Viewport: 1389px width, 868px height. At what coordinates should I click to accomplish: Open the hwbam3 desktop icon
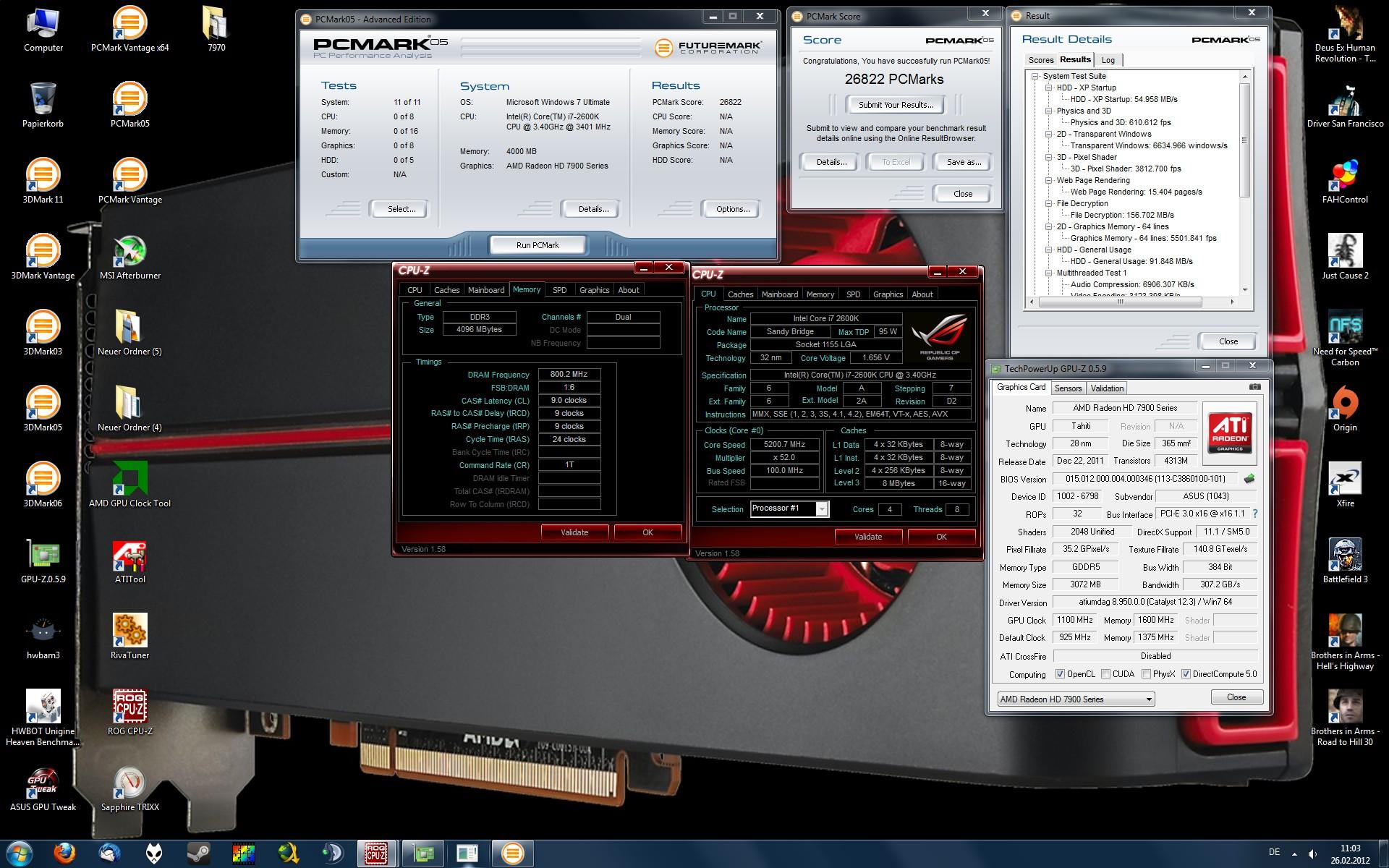pos(43,637)
